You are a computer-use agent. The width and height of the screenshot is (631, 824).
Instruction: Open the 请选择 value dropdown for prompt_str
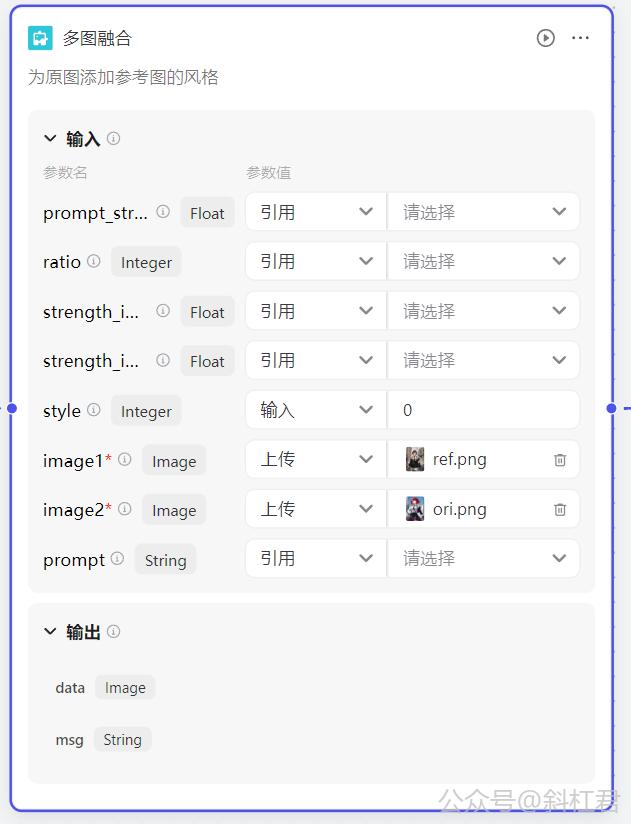pyautogui.click(x=483, y=212)
